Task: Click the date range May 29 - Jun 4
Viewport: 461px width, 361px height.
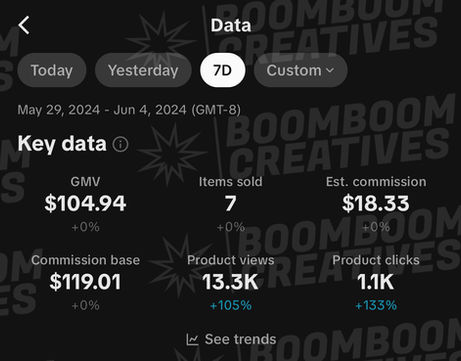Action: coord(129,110)
